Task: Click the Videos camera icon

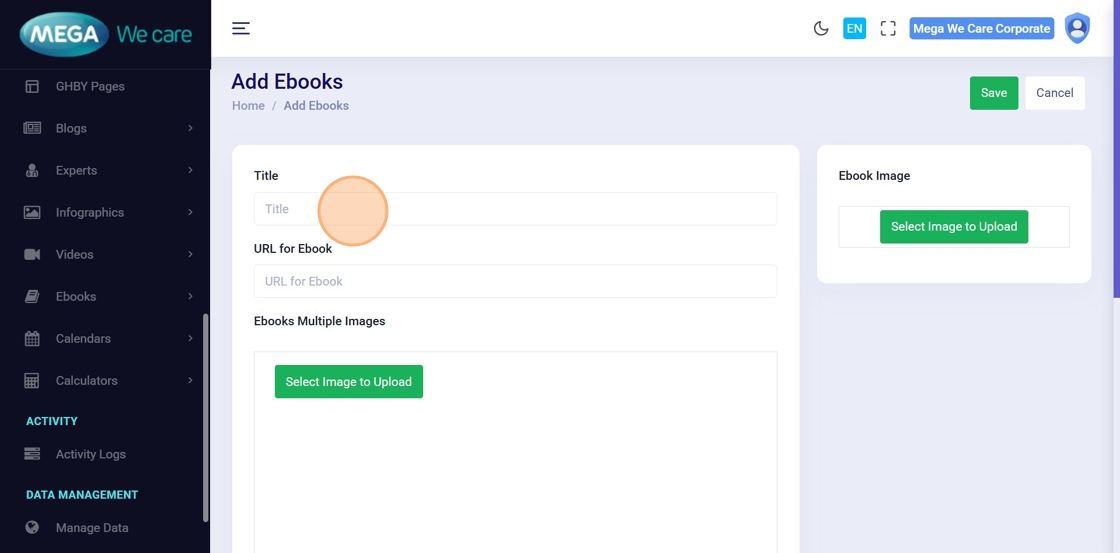Action: pos(32,254)
